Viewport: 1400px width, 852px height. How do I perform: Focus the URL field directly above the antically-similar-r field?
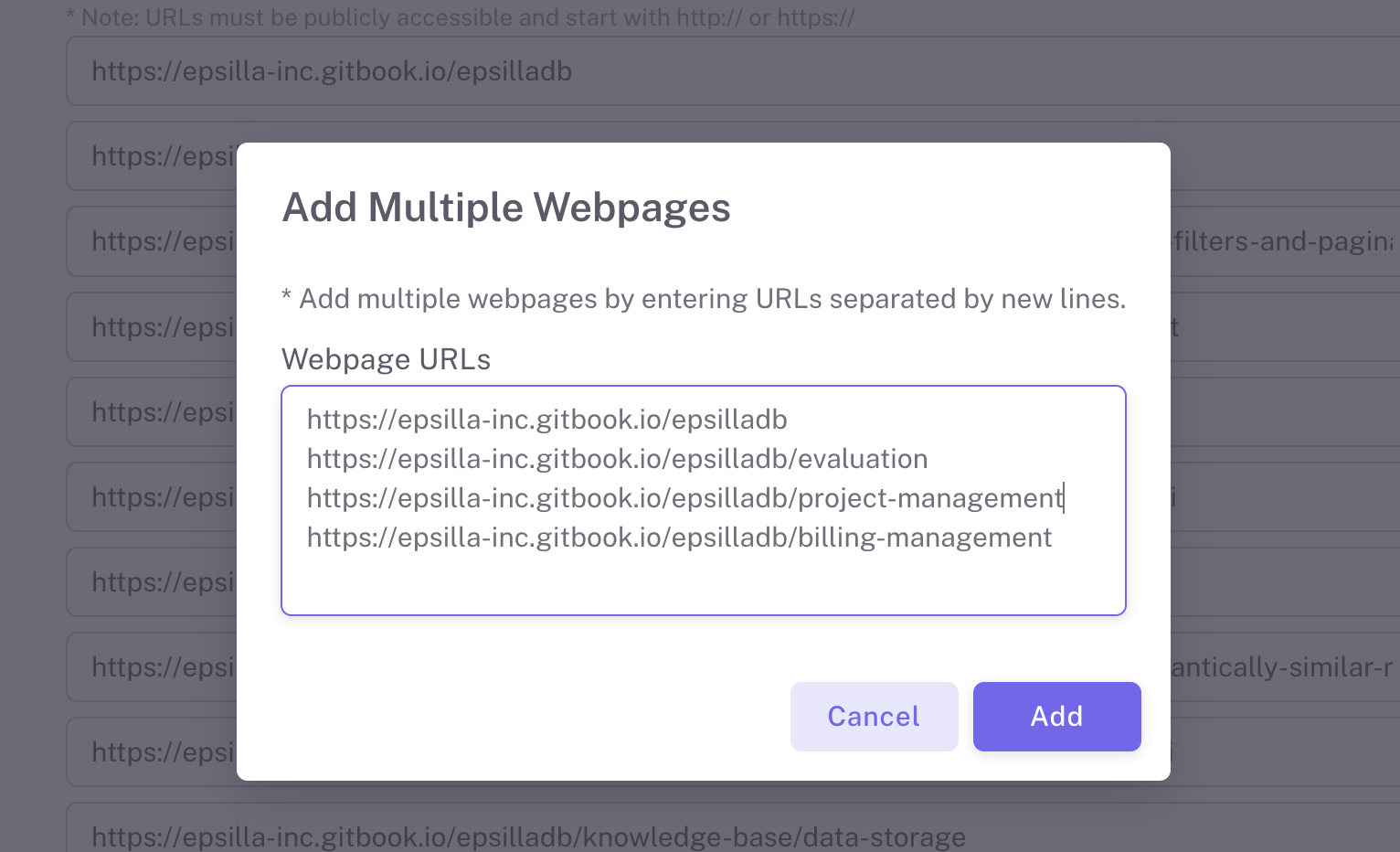pyautogui.click(x=152, y=582)
